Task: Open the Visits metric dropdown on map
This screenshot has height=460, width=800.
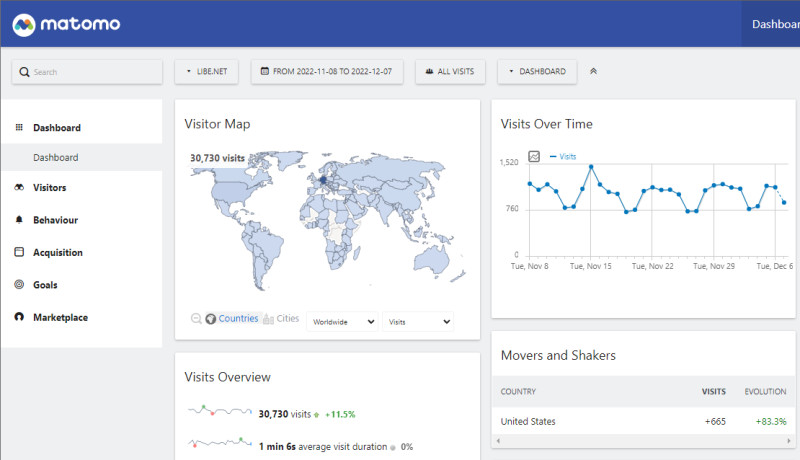Action: point(418,322)
